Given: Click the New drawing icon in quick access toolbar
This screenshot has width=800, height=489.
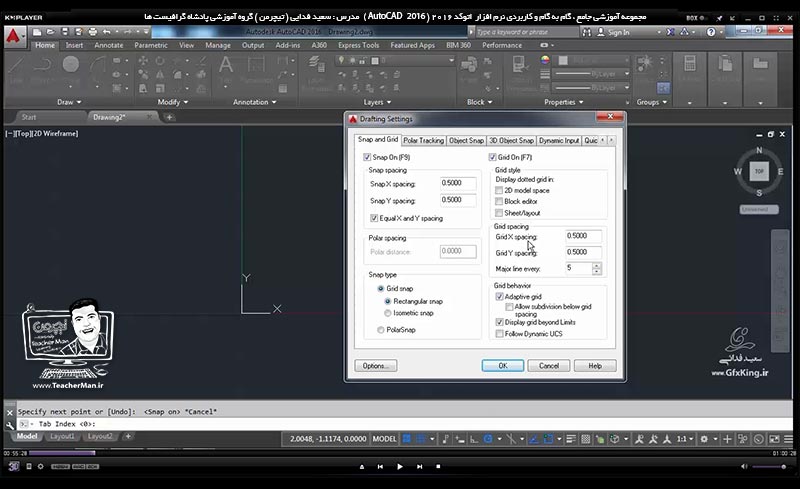Looking at the screenshot, I should [37, 32].
